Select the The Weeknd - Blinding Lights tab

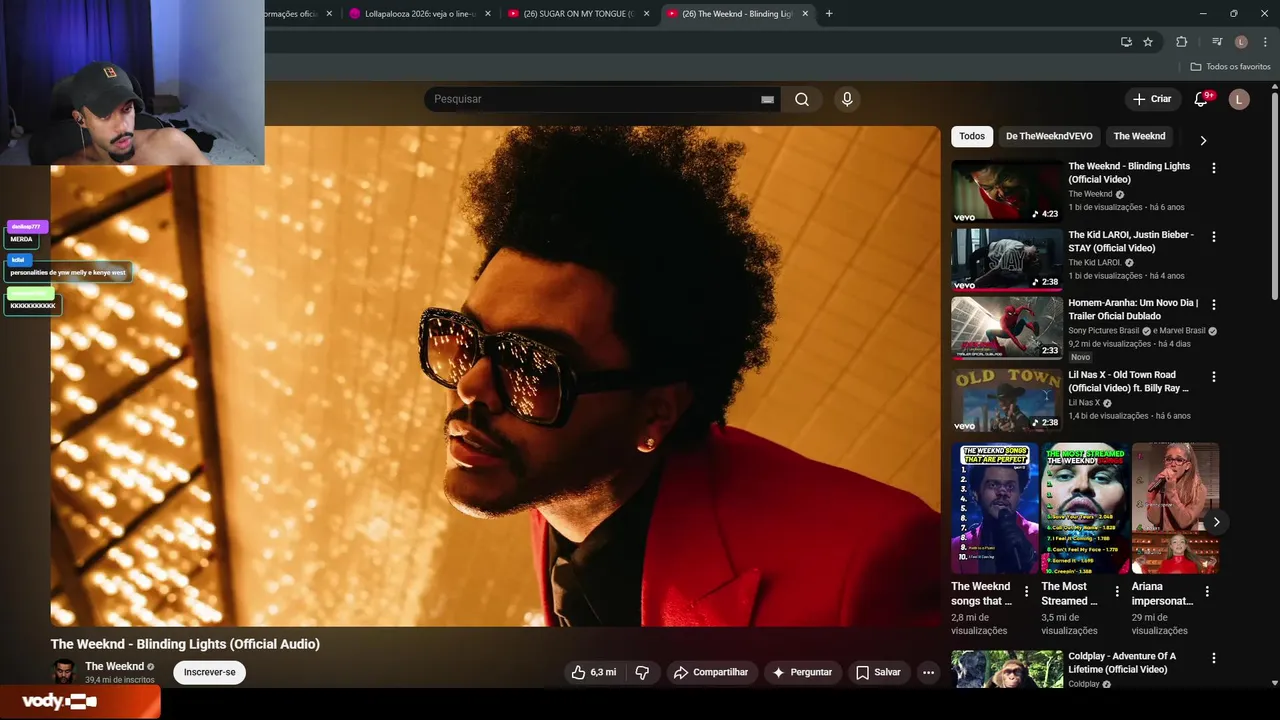click(x=737, y=14)
